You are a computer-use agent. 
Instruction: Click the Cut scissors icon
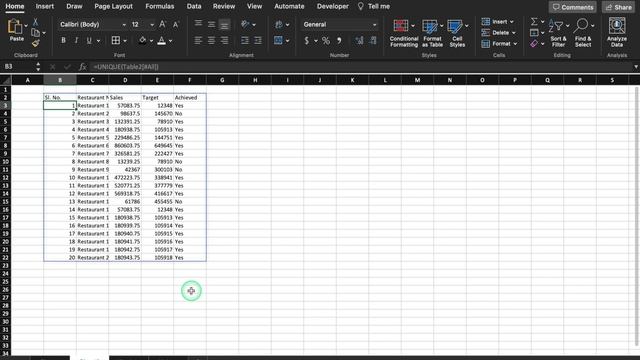(x=36, y=22)
